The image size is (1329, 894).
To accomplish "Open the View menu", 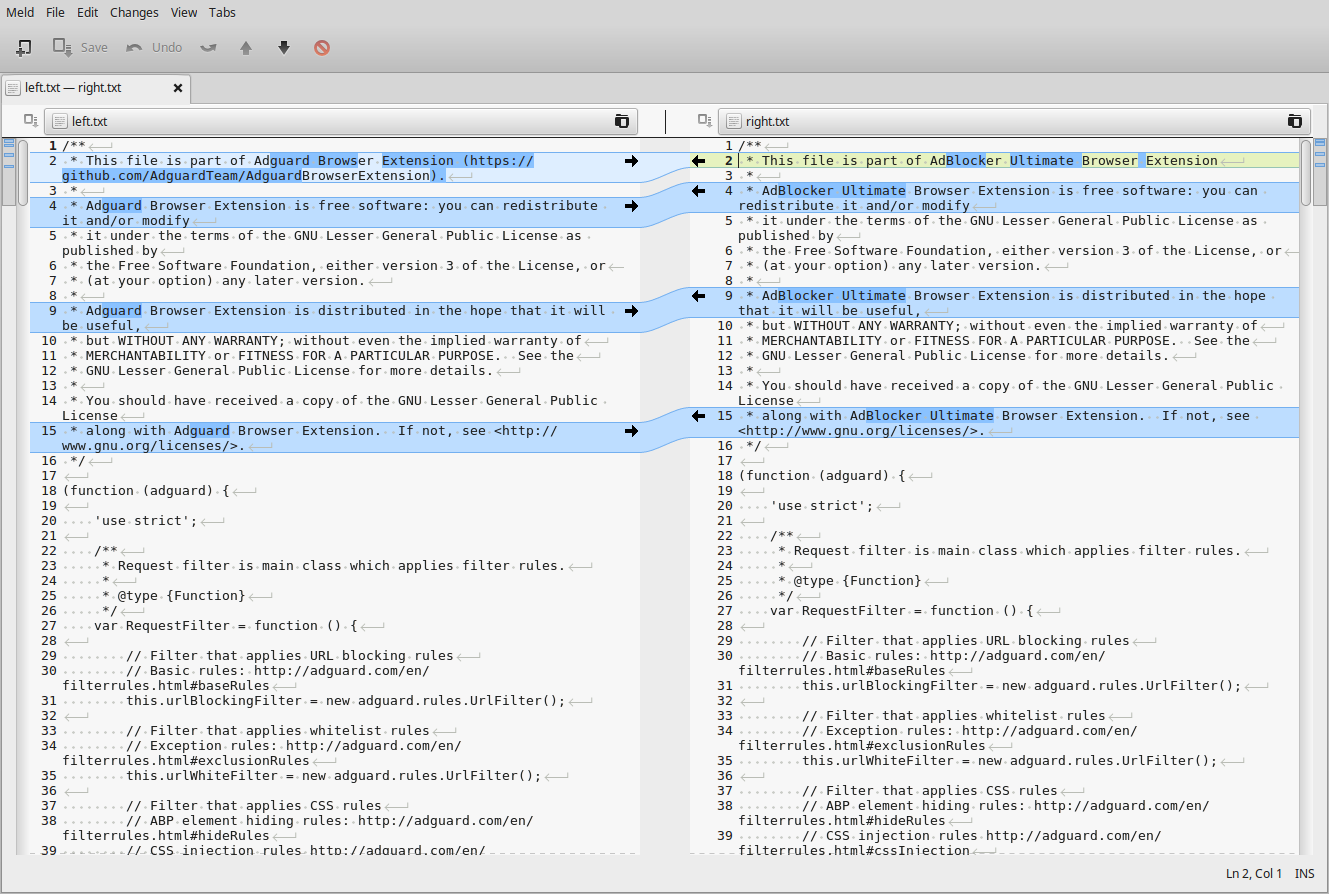I will (184, 12).
